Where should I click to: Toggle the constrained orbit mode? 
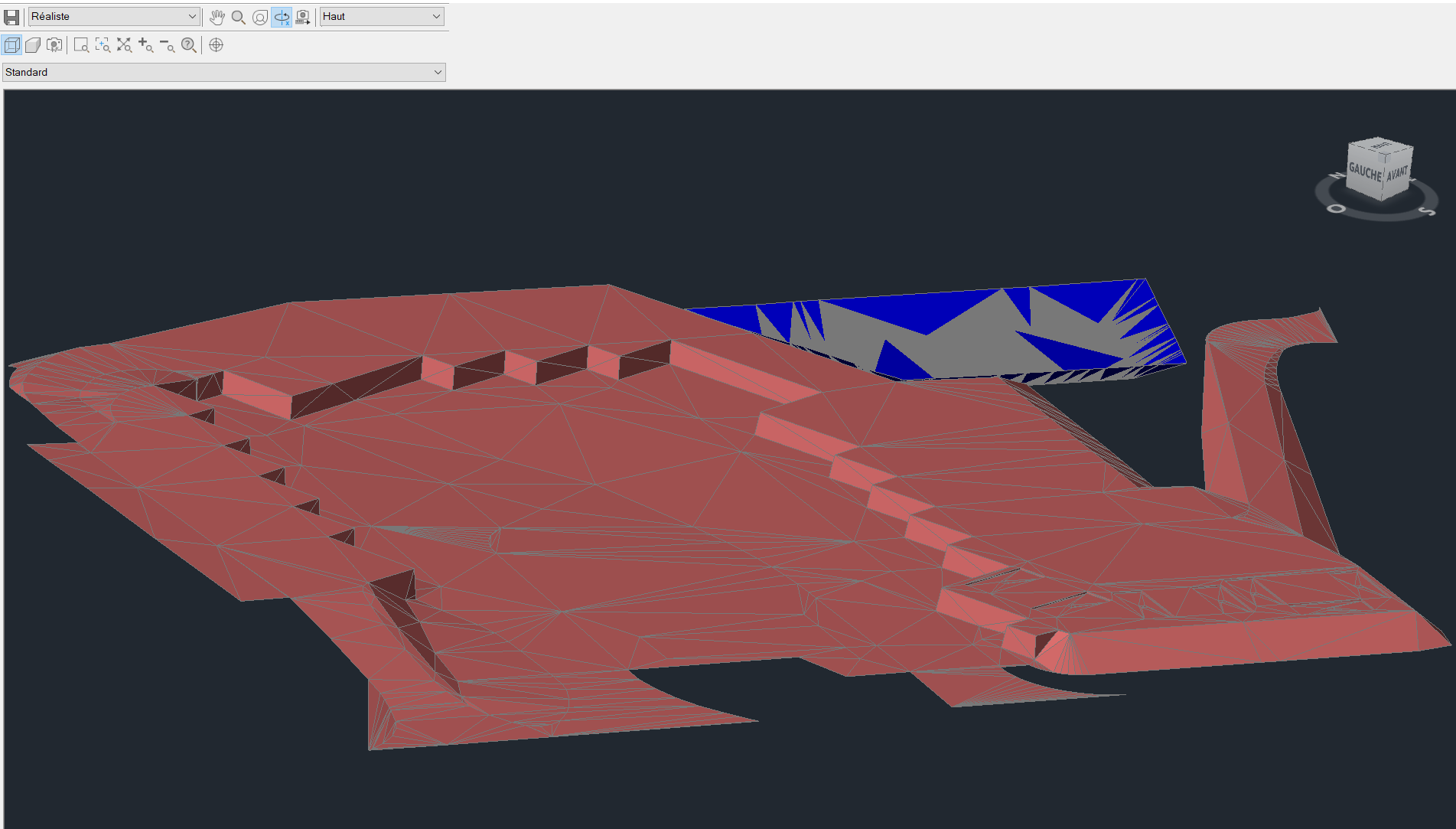[x=282, y=16]
